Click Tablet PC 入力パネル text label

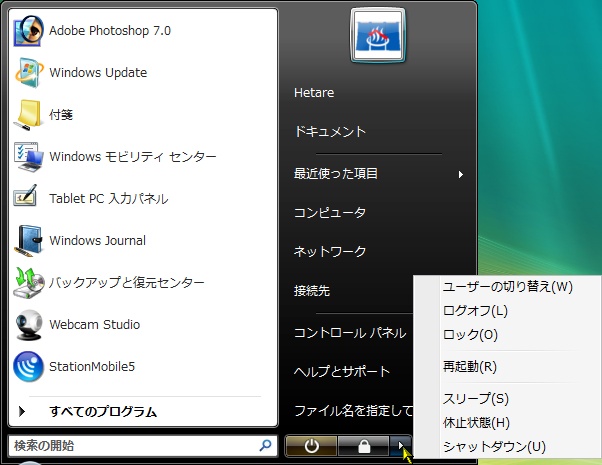click(109, 199)
